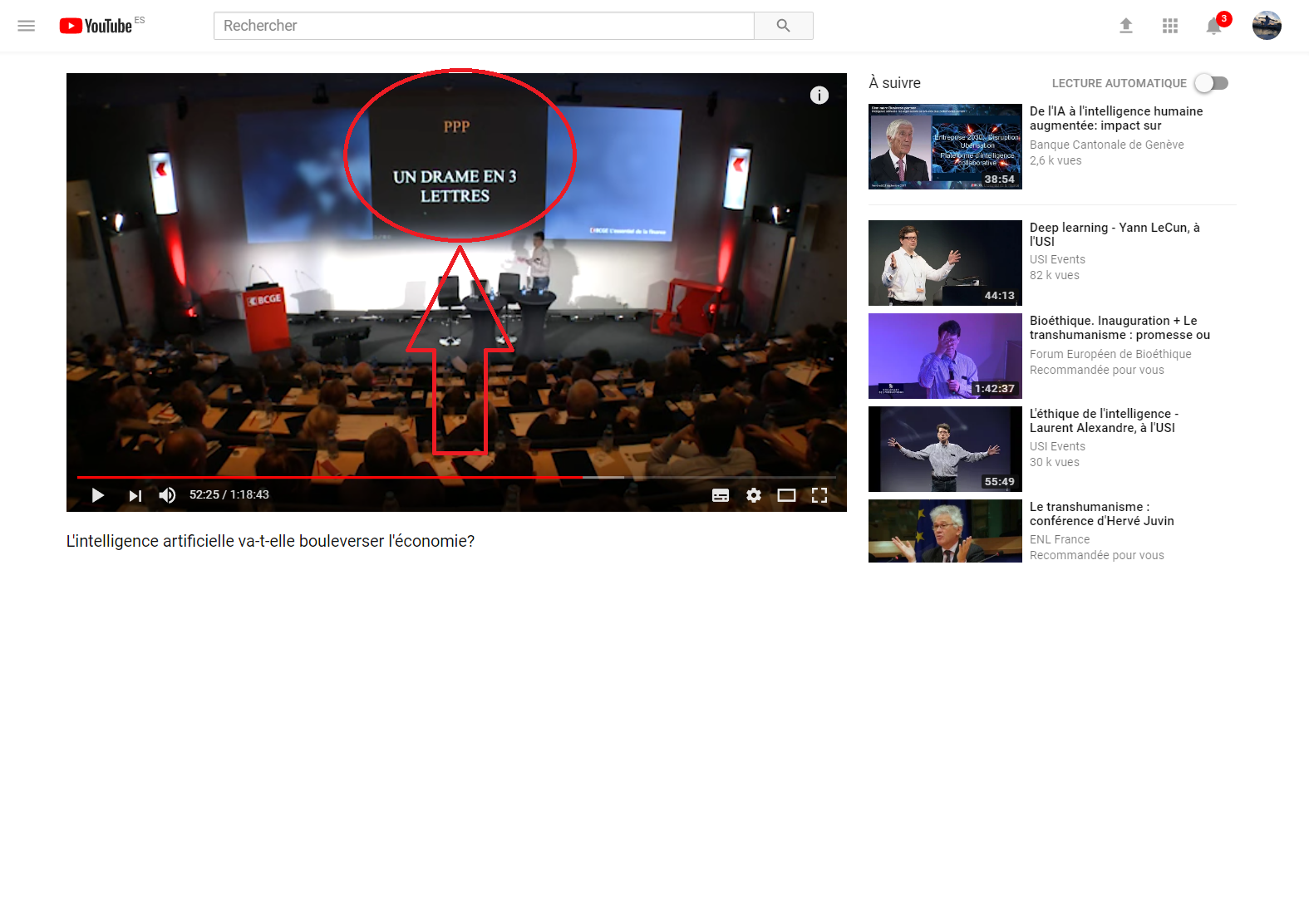Toggle subtitles on the player
The width and height of the screenshot is (1309, 924).
point(721,495)
